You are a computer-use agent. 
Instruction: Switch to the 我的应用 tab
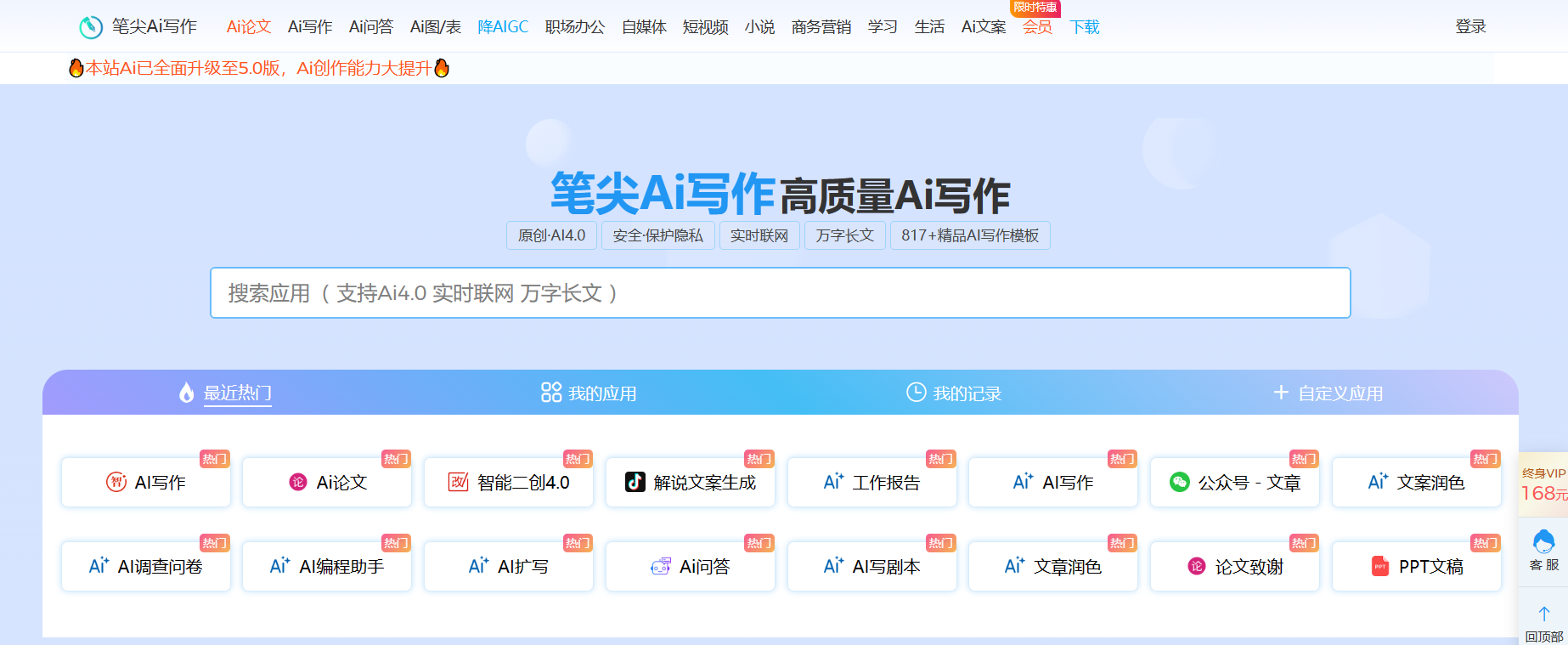[x=589, y=393]
